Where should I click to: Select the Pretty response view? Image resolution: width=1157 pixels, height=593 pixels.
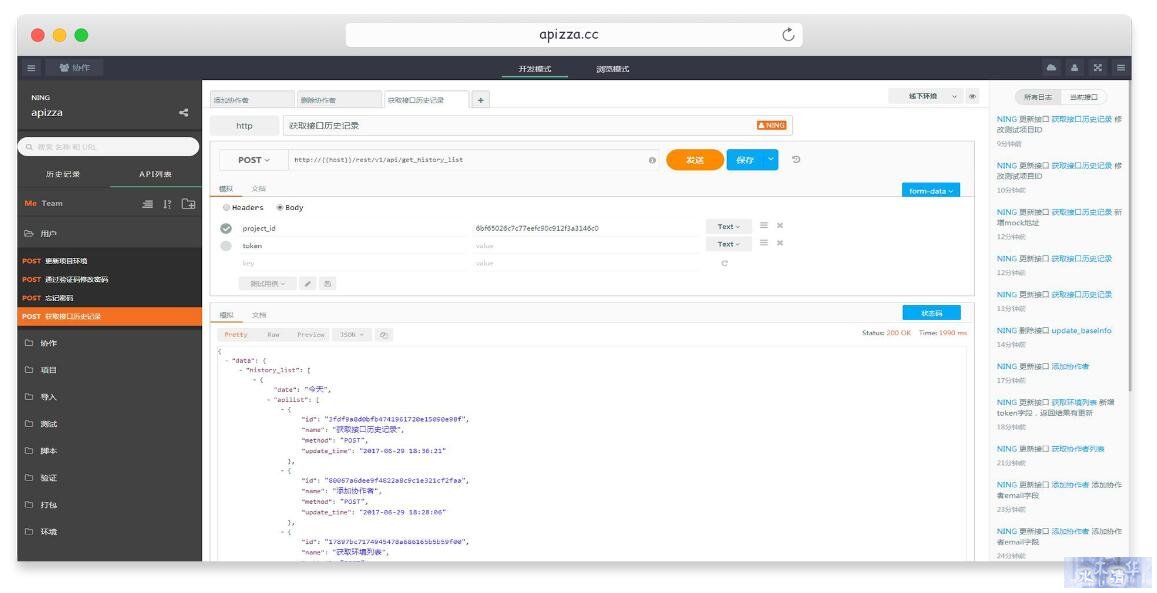pyautogui.click(x=236, y=335)
